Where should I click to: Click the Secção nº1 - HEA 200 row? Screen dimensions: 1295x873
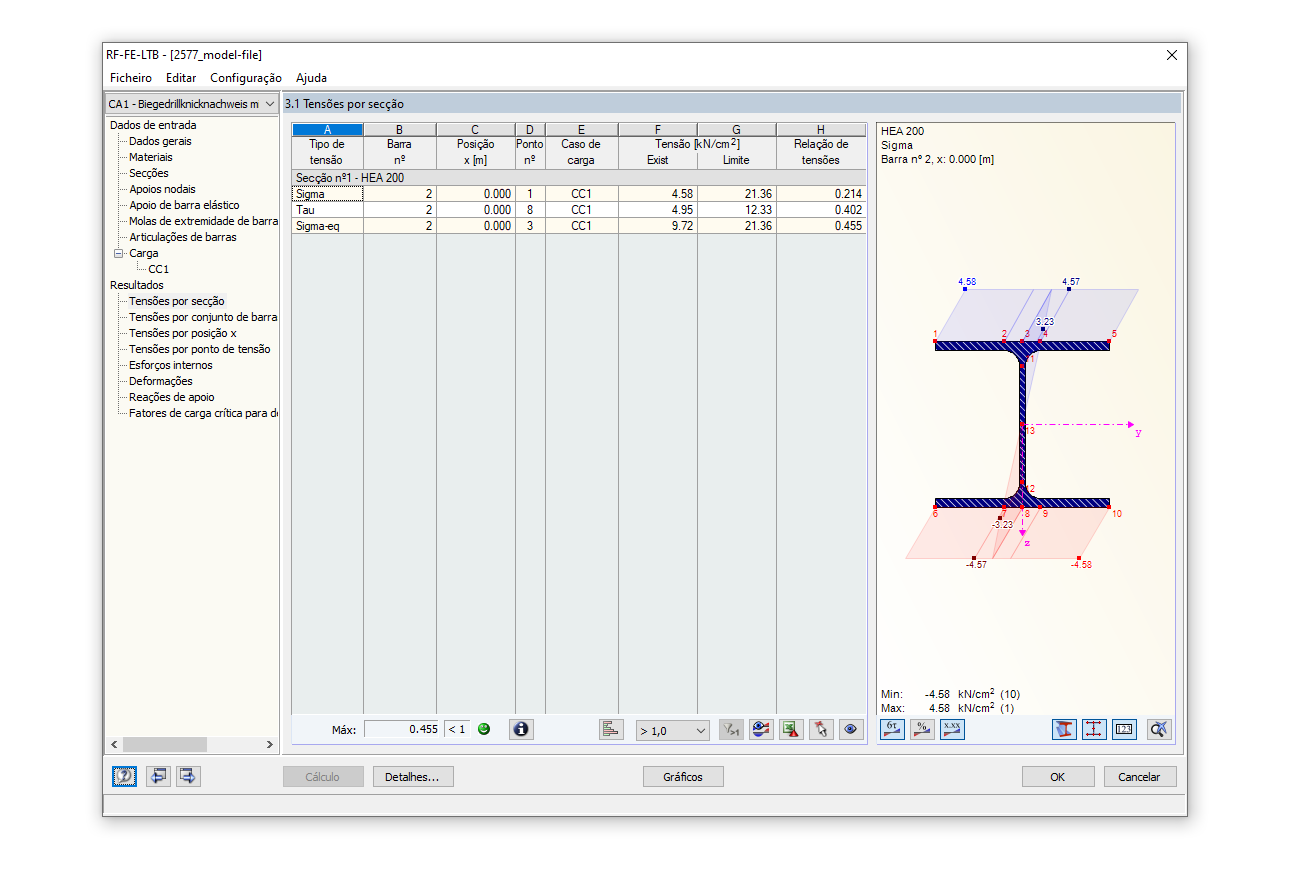tap(579, 177)
